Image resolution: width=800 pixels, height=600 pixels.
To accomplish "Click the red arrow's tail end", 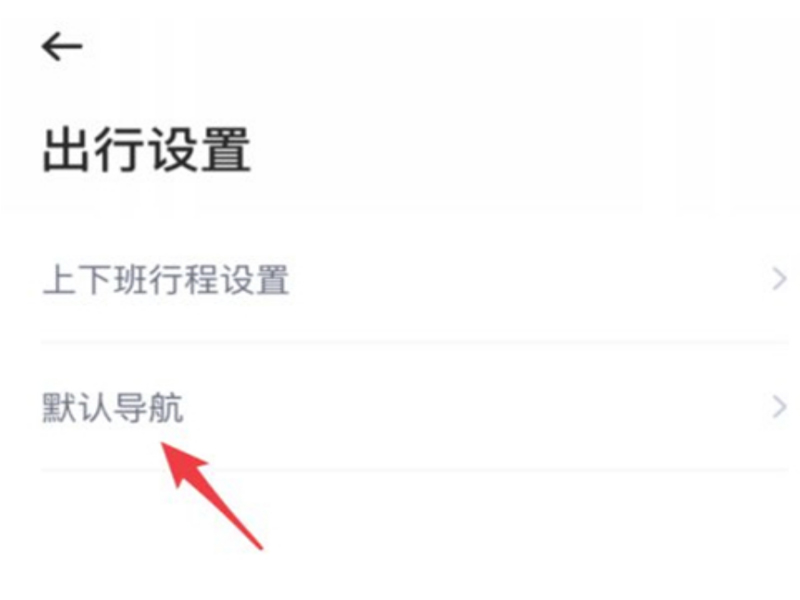I will pyautogui.click(x=260, y=546).
